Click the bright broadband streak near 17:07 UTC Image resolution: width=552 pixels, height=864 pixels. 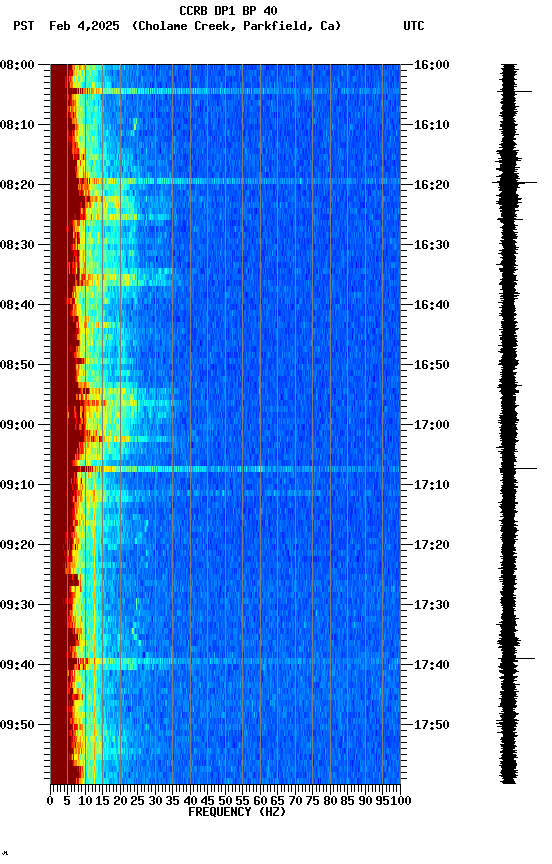pos(225,469)
